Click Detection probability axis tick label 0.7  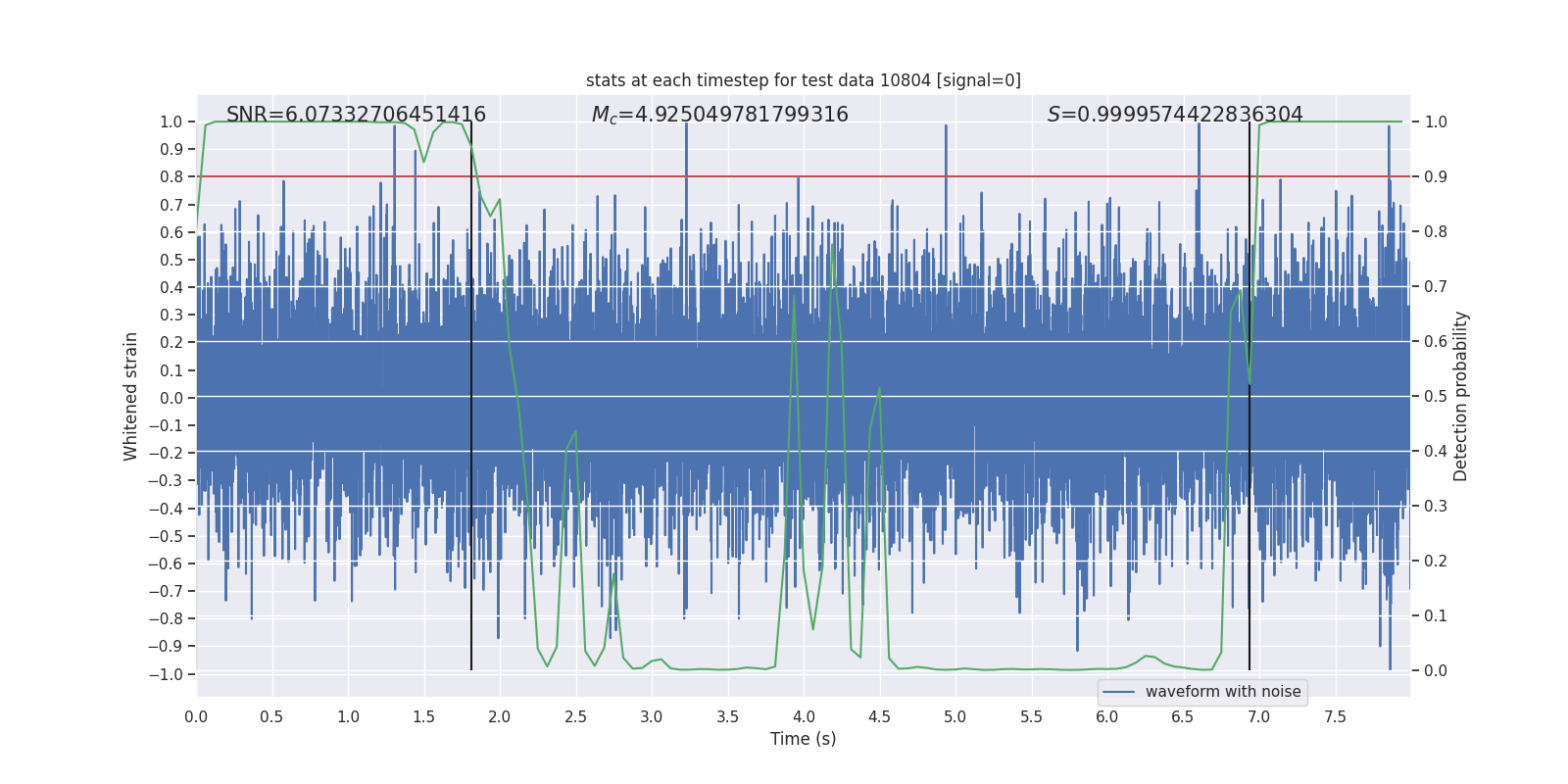1436,287
